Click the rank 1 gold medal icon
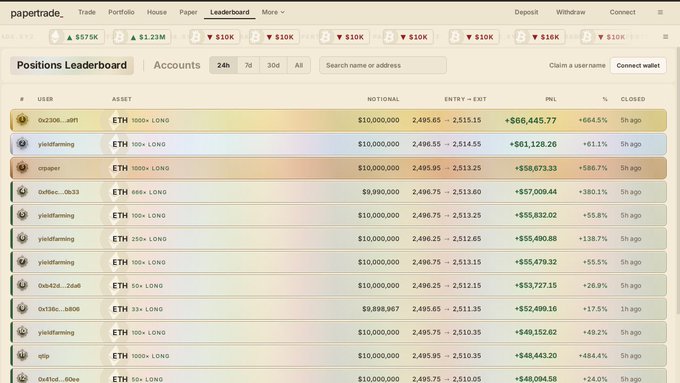This screenshot has height=383, width=680. coord(22,119)
